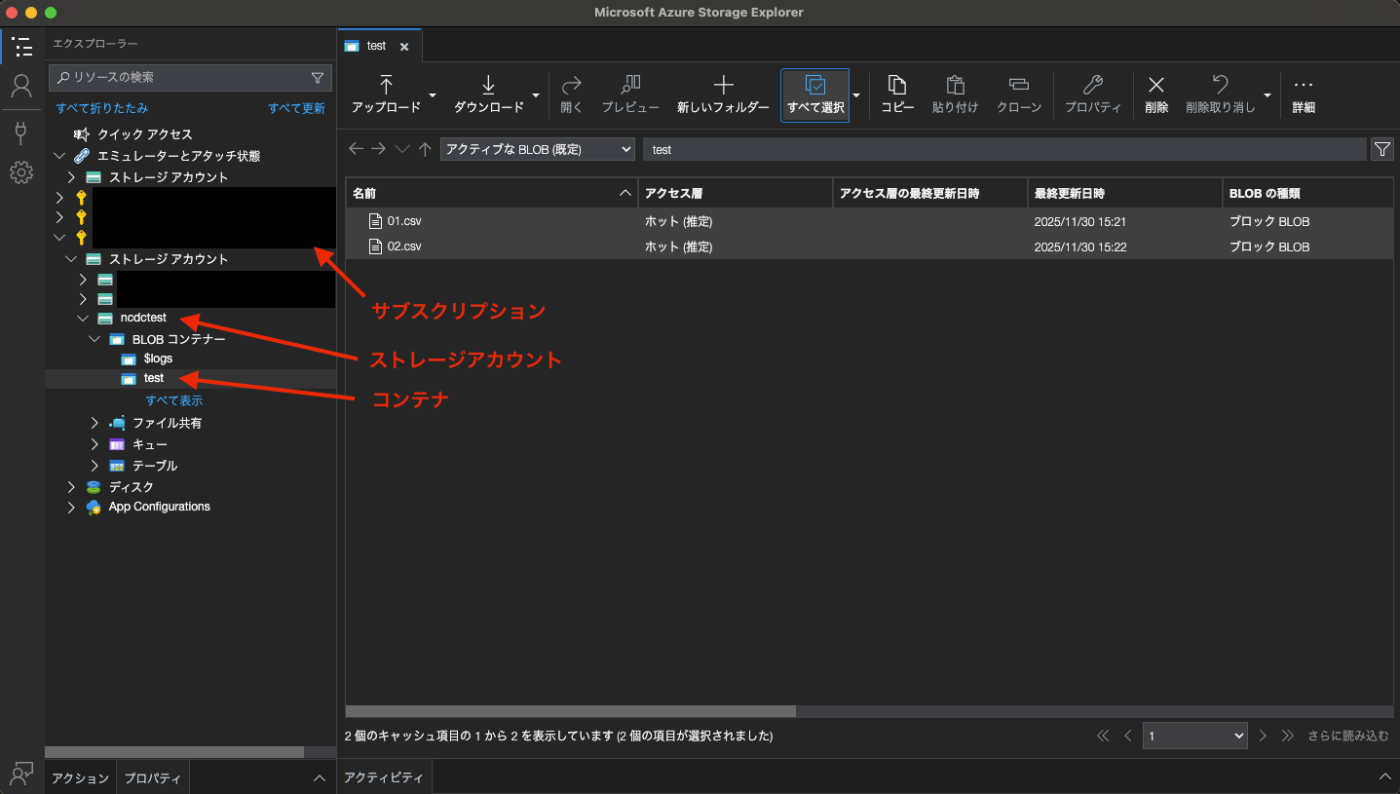Click the 削除取り消し undelete button
This screenshot has width=1400, height=794.
point(1220,95)
